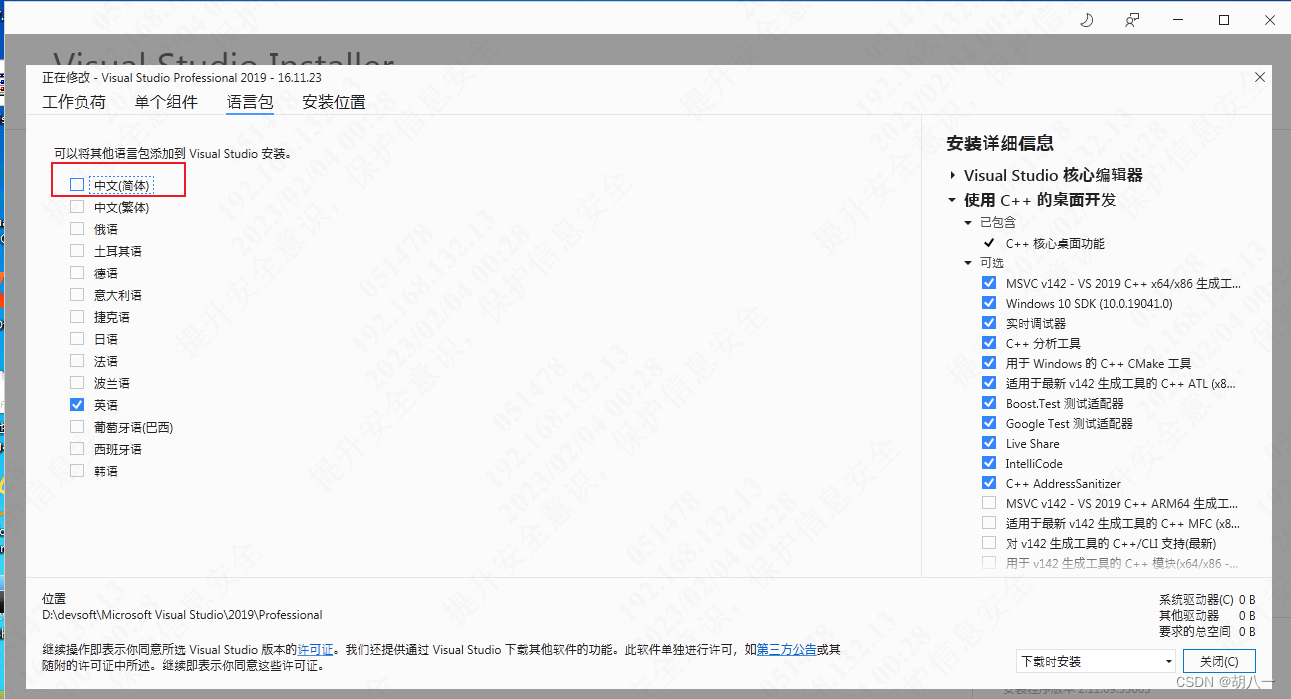
Task: Open the feedback icon in title bar
Action: pyautogui.click(x=1132, y=20)
